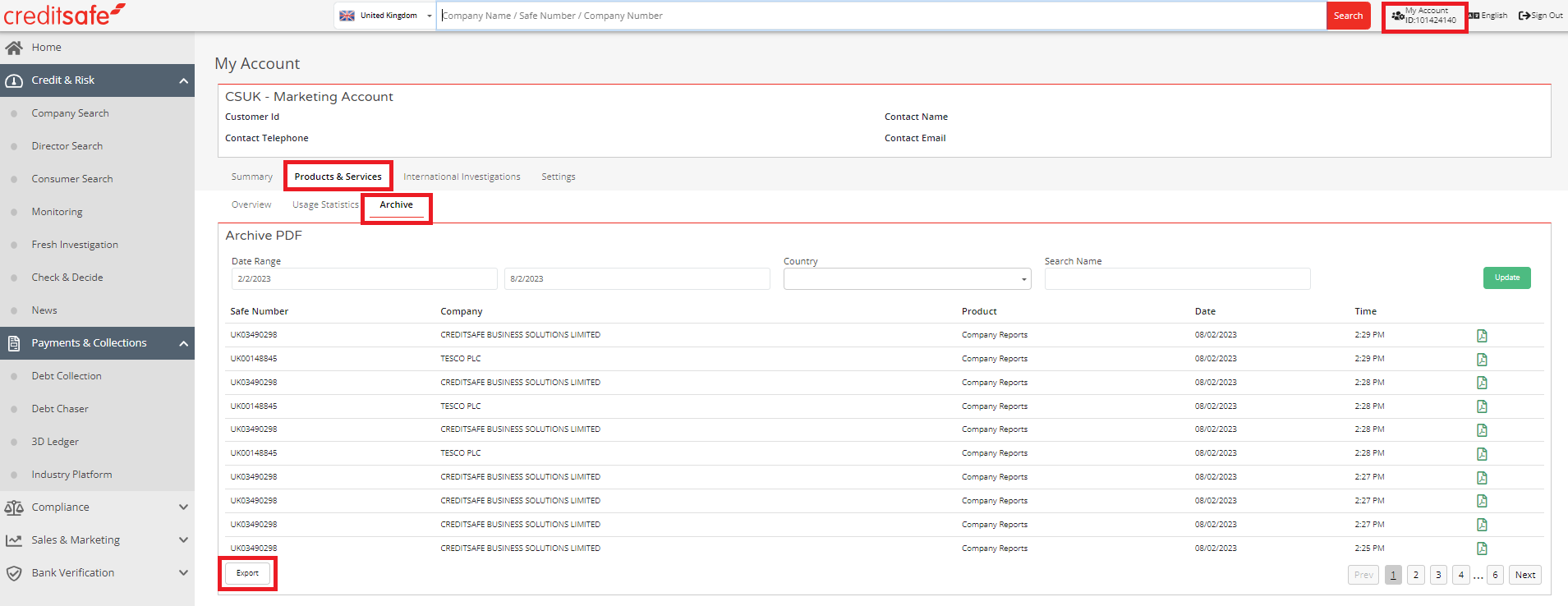Image resolution: width=1568 pixels, height=606 pixels.
Task: Click the creditsafe logo
Action: pos(65,14)
